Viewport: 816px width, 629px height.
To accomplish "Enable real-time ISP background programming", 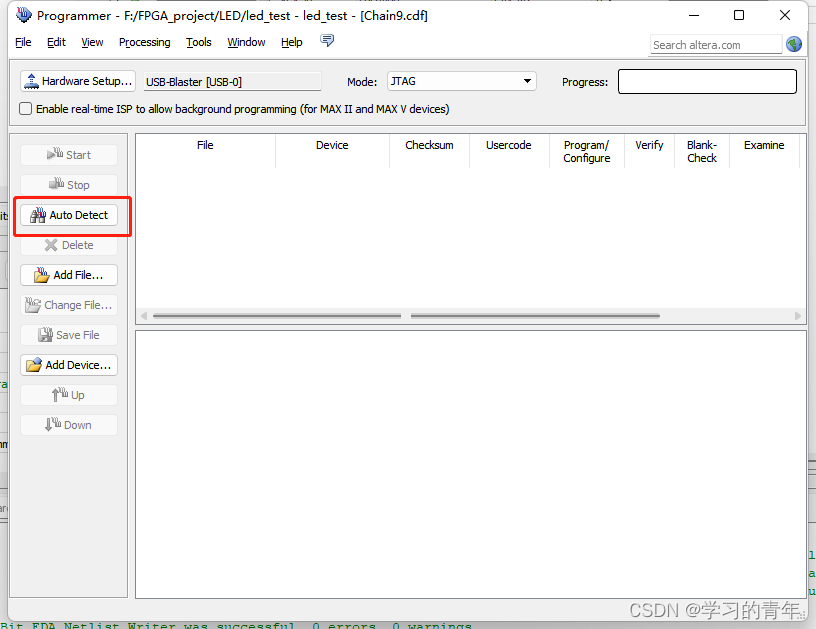I will pyautogui.click(x=25, y=109).
